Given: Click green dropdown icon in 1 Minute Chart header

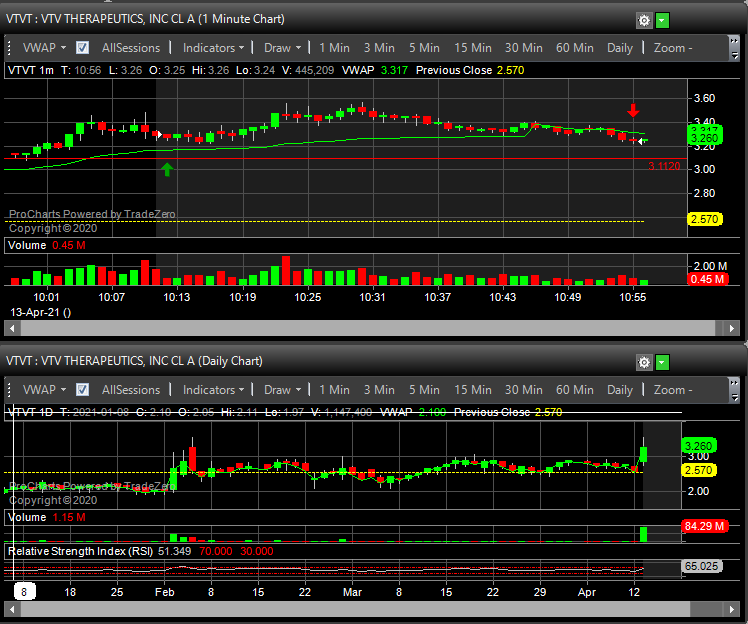Looking at the screenshot, I should 663,20.
